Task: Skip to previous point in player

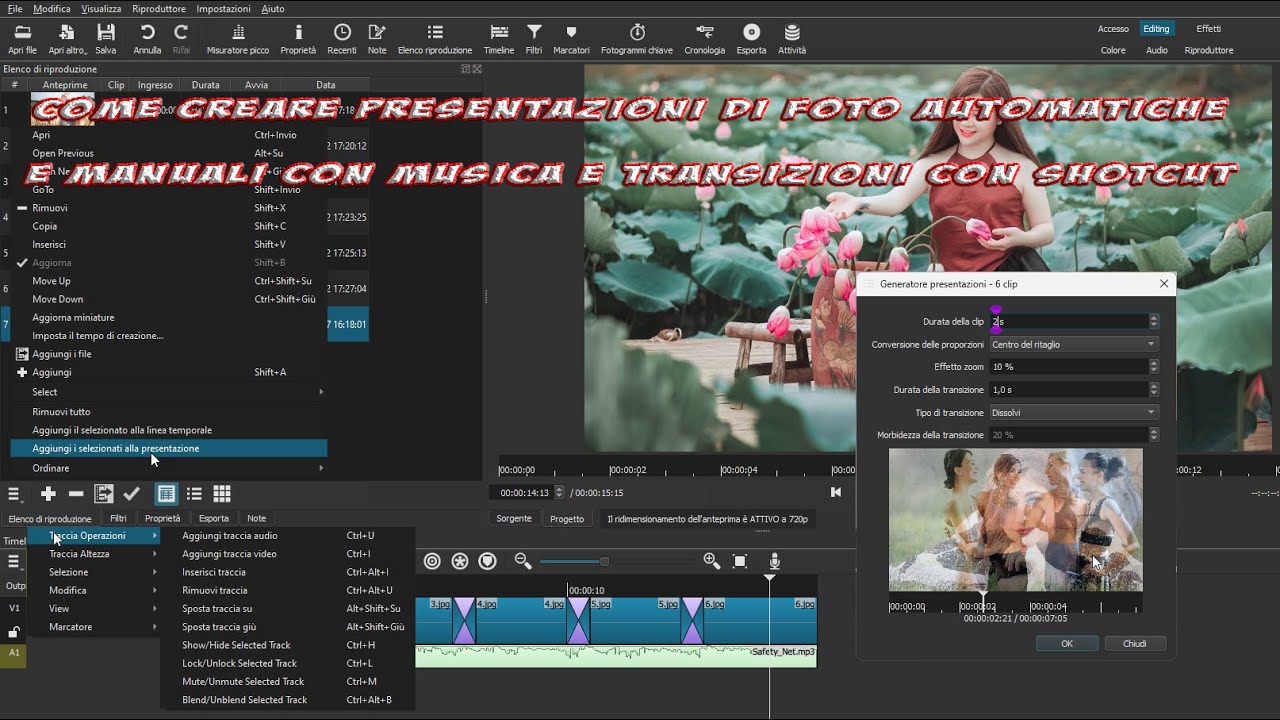Action: 836,492
